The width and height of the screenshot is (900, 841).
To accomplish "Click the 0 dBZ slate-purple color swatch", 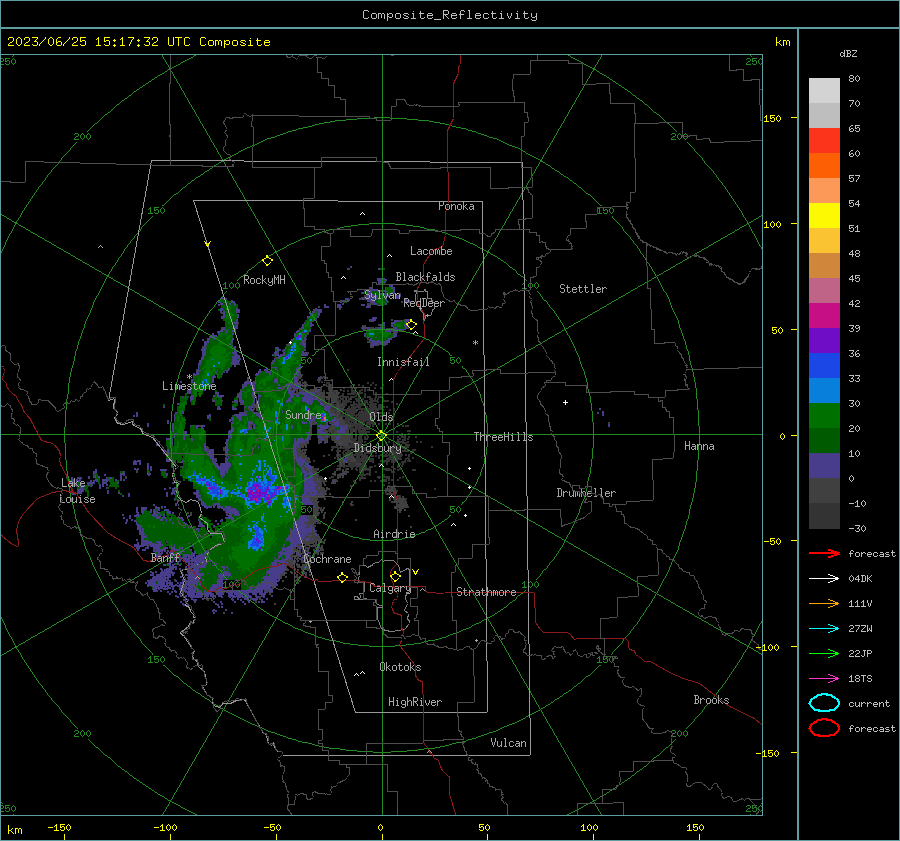I will [824, 466].
